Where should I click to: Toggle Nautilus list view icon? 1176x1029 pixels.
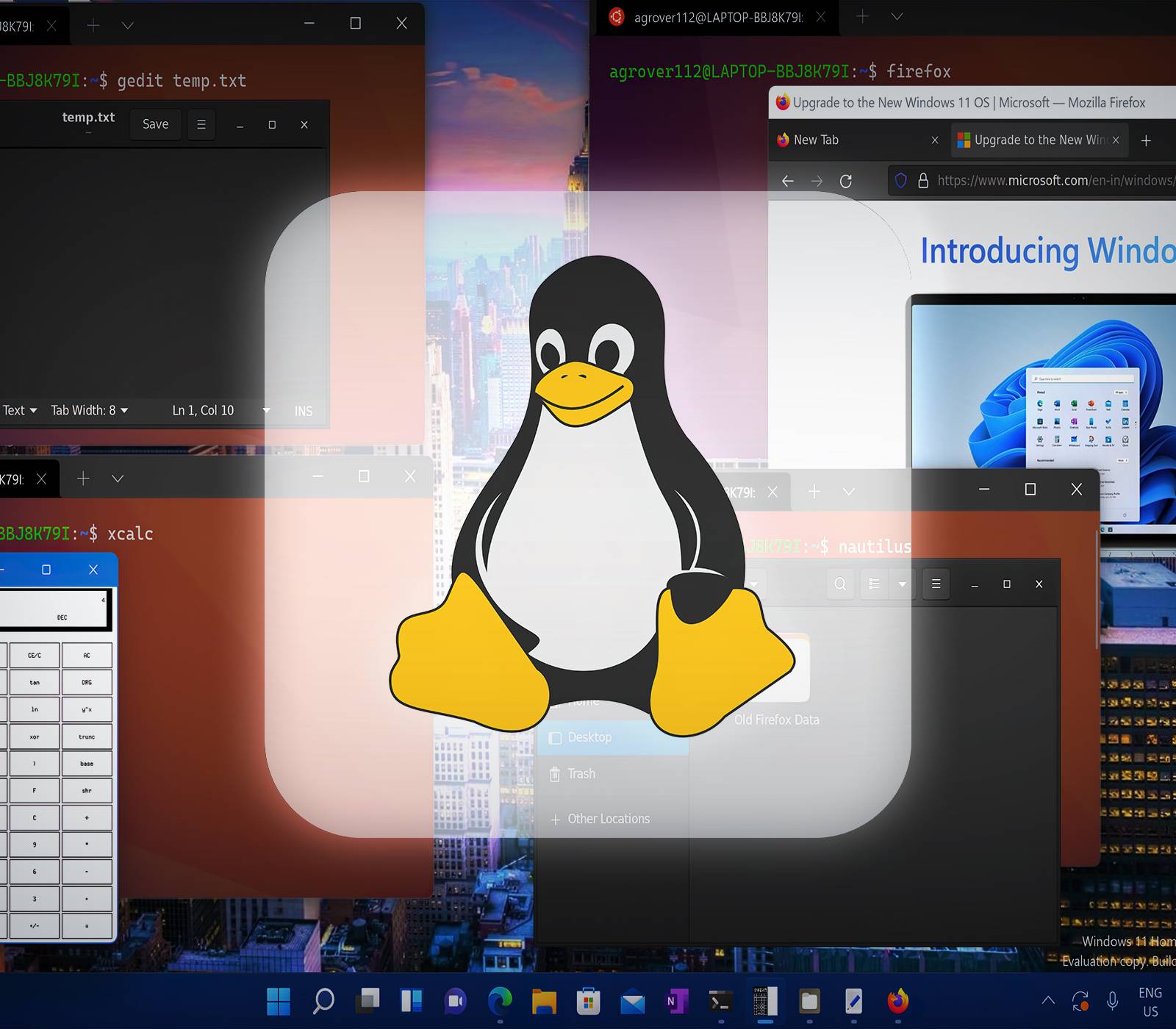(874, 584)
